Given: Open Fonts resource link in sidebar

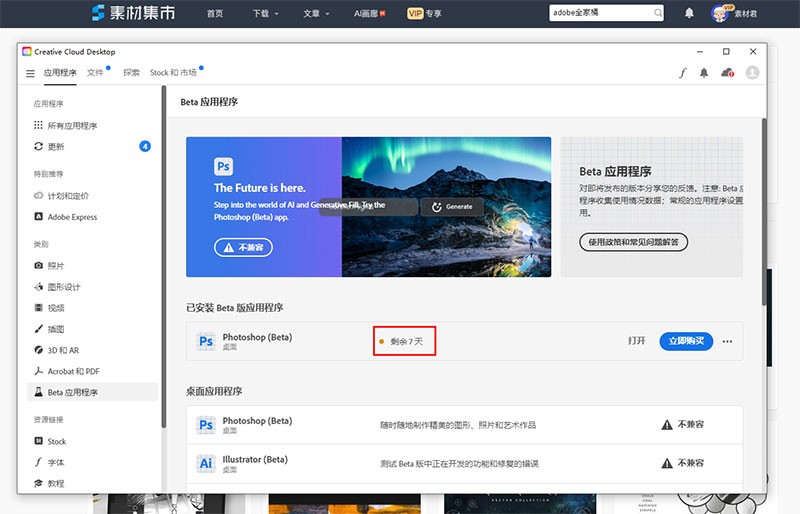Looking at the screenshot, I should click(49, 462).
